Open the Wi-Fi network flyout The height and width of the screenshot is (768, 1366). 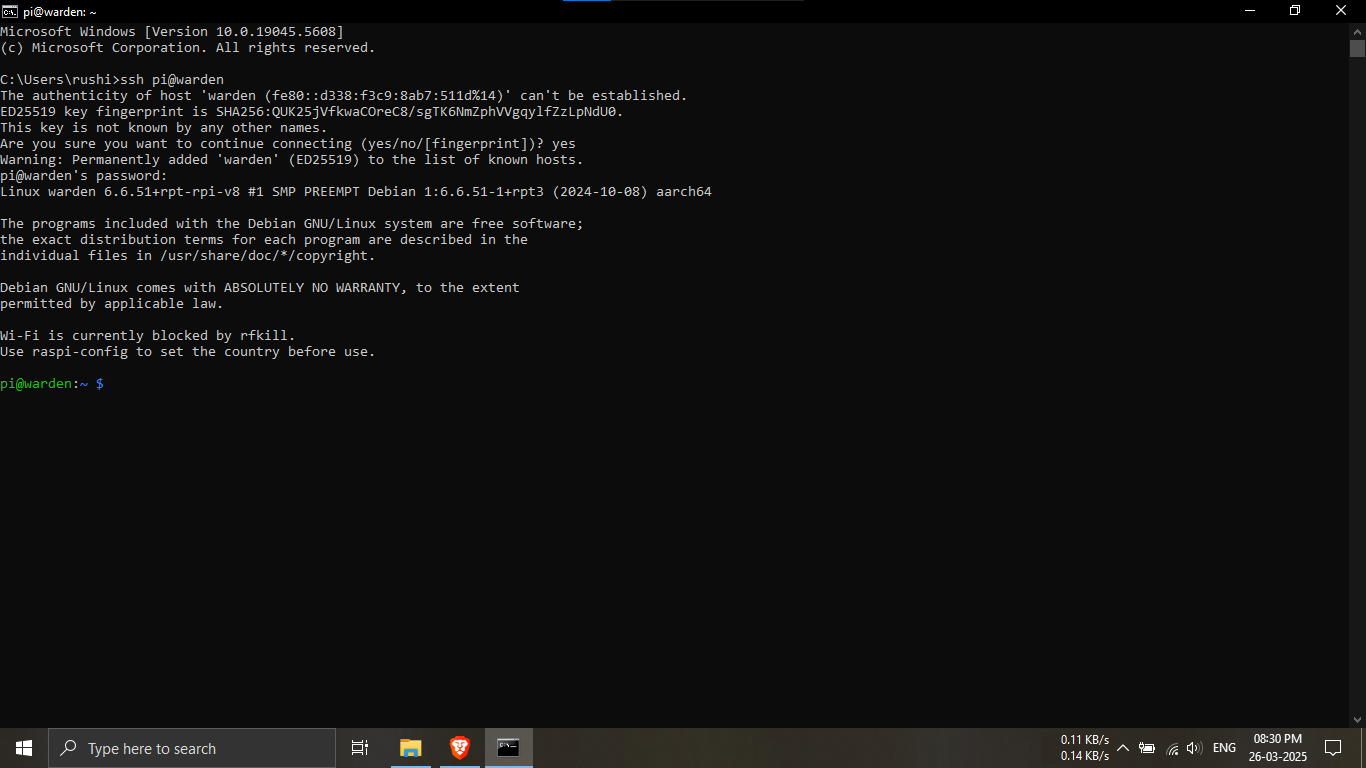(x=1172, y=748)
